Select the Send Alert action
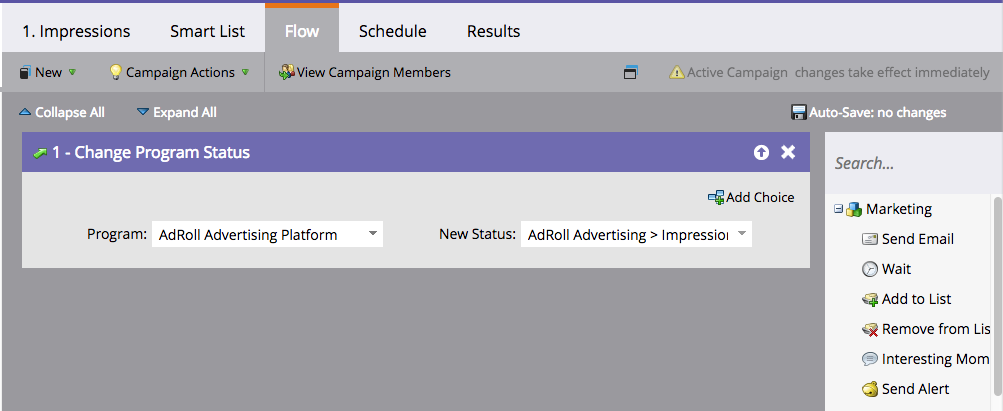The width and height of the screenshot is (1003, 411). point(915,389)
